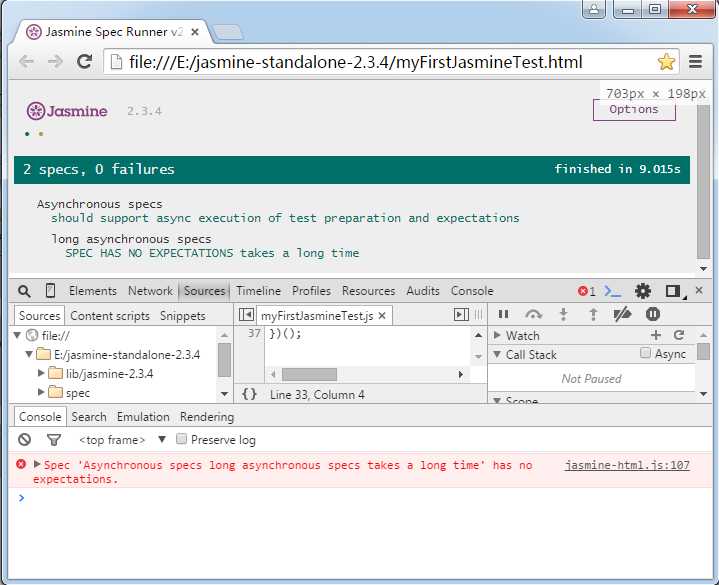Go back with browser back arrow

[x=27, y=61]
